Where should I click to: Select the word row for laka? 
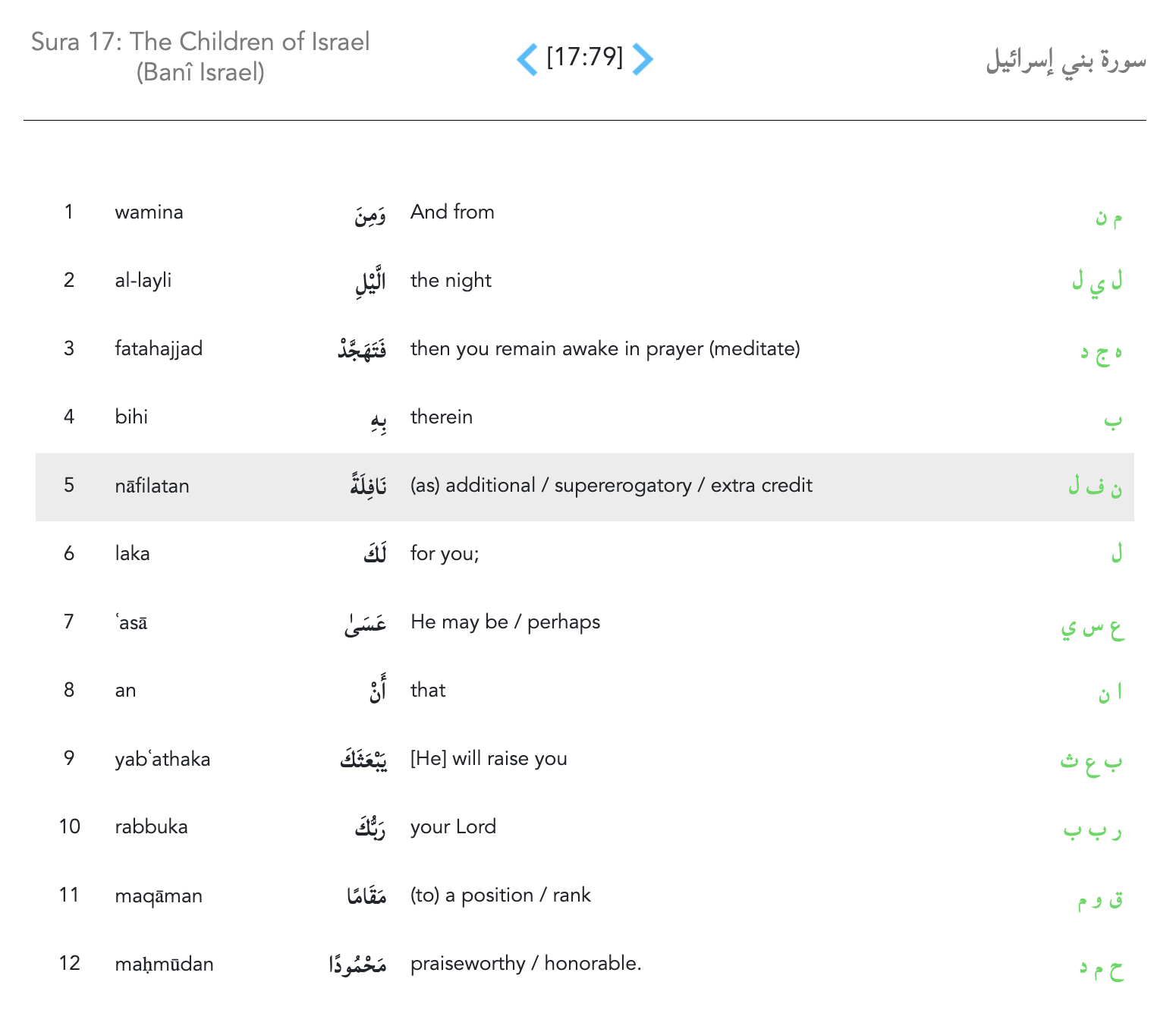point(584,554)
